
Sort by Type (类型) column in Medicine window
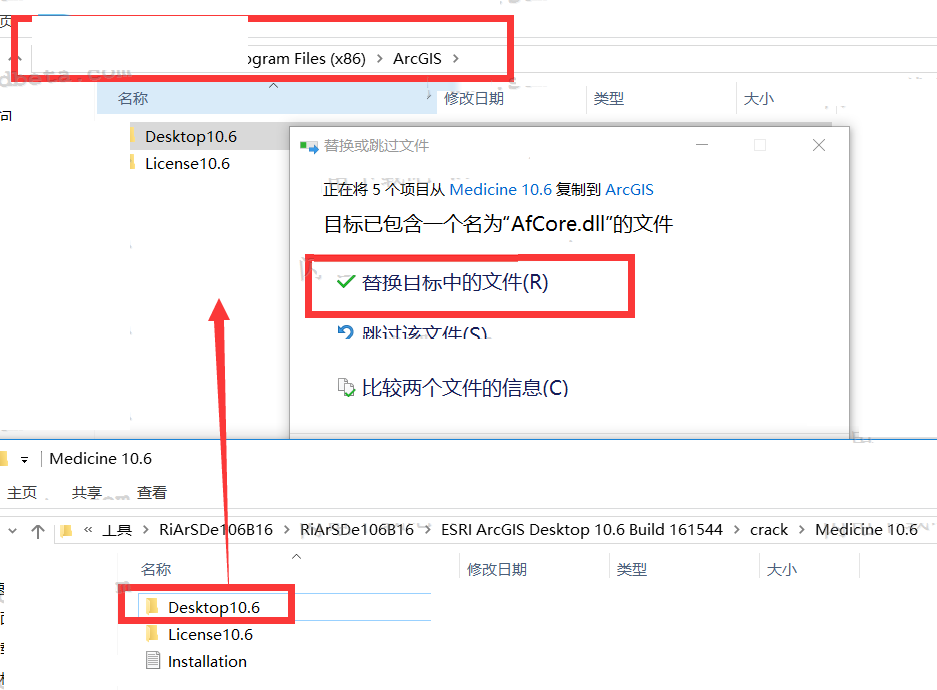pyautogui.click(x=632, y=569)
